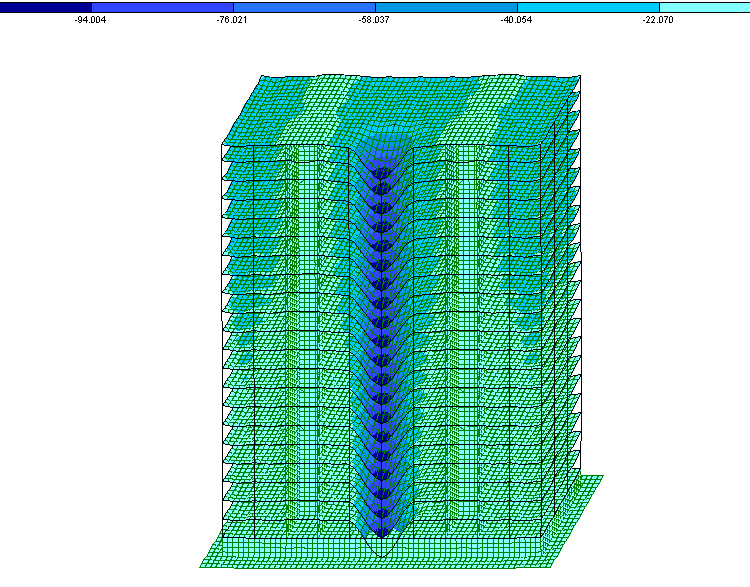The image size is (750, 587).
Task: Pick the legend band between -76.021 and -58.037
Action: (303, 6)
